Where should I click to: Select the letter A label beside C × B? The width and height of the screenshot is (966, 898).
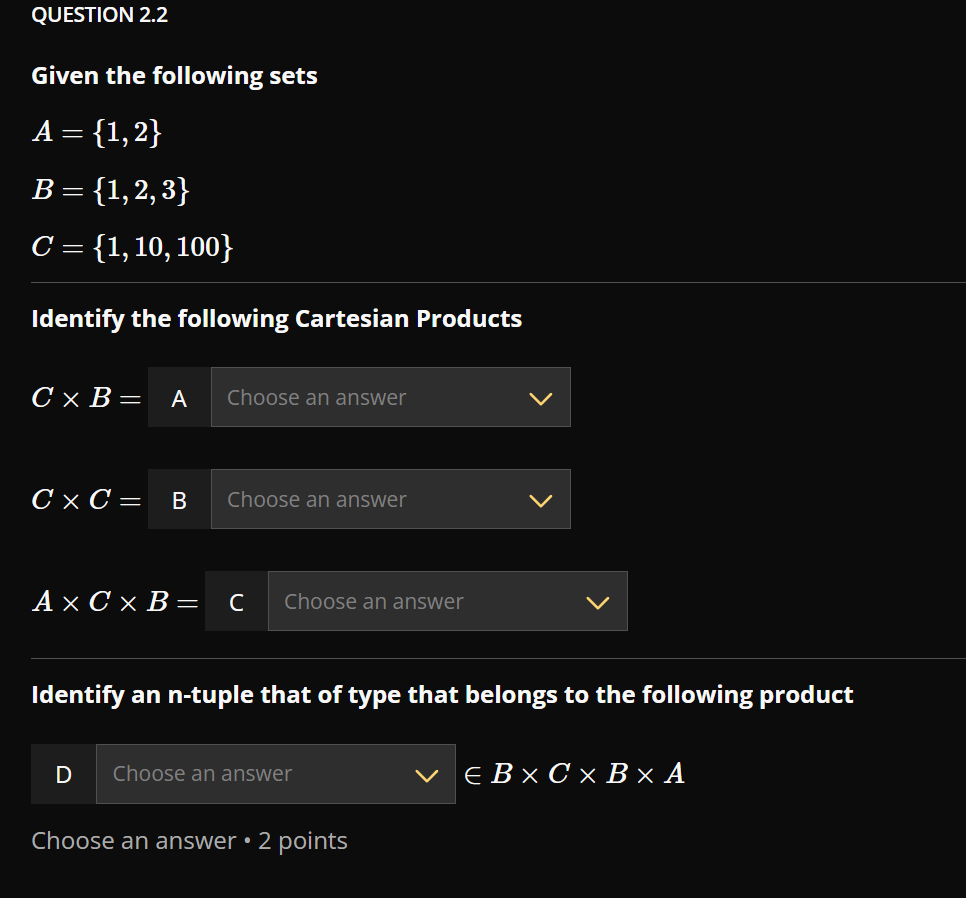[179, 397]
